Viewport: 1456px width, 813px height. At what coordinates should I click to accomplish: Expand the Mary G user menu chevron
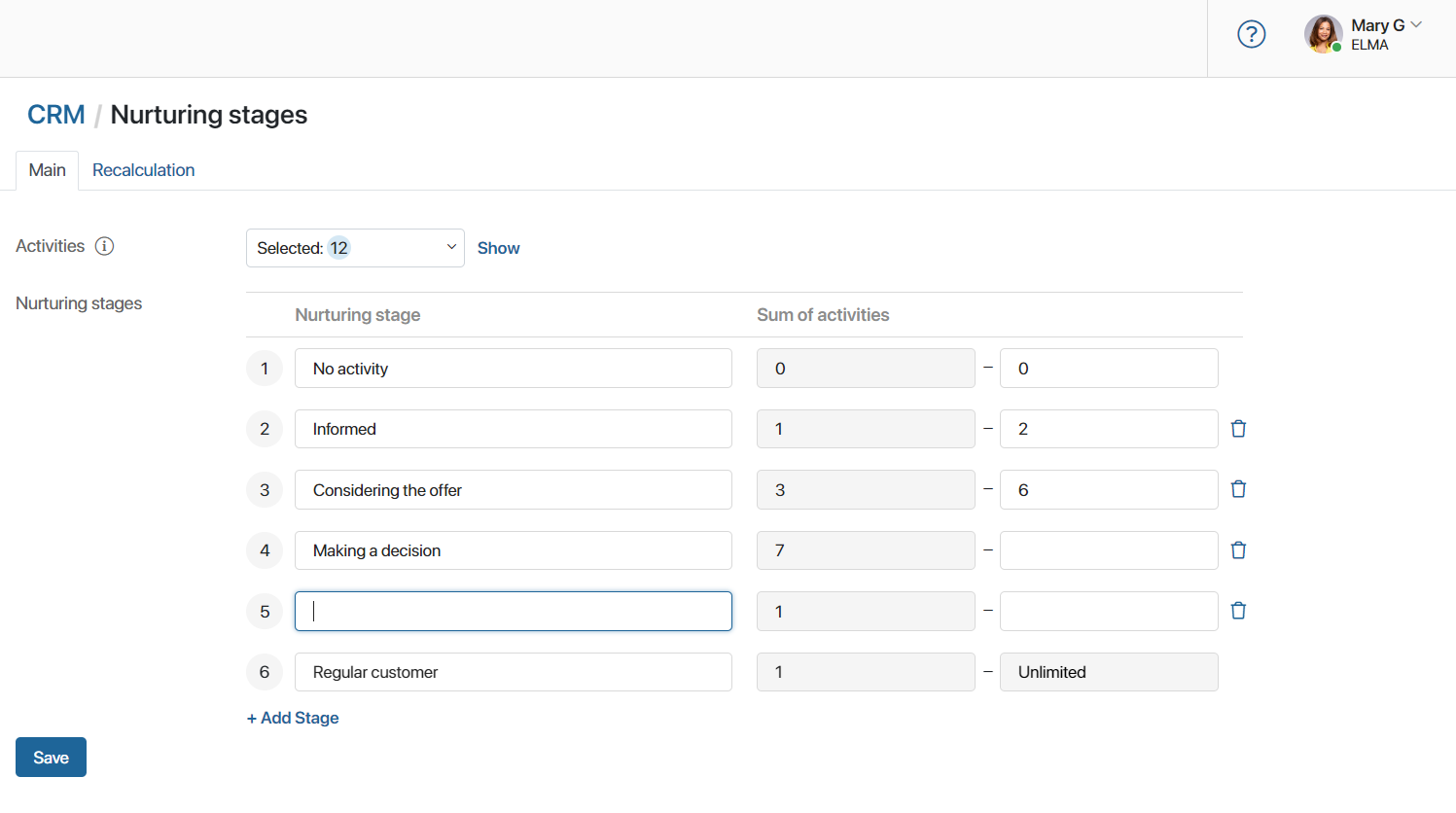coord(1416,25)
